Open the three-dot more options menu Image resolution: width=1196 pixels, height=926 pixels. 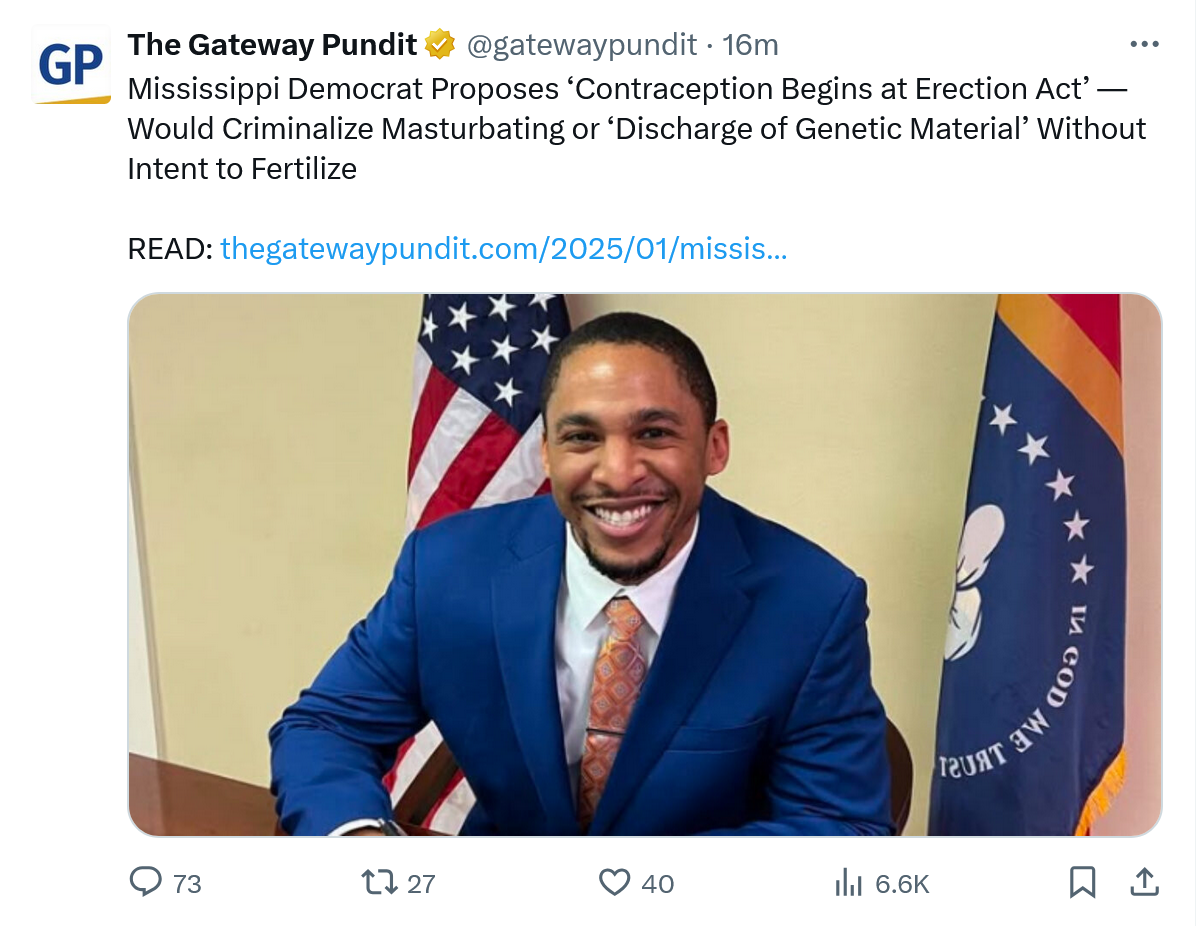tap(1144, 45)
